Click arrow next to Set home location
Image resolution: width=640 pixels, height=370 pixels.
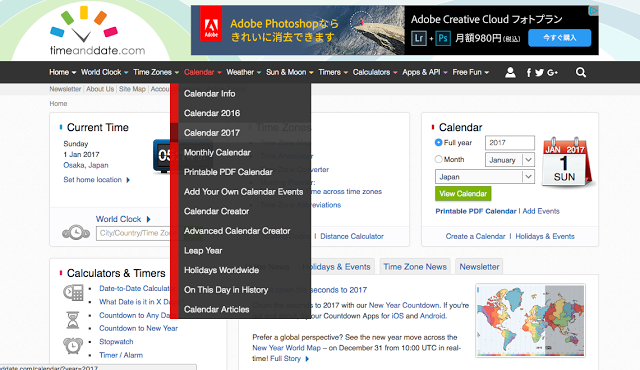[x=128, y=180]
